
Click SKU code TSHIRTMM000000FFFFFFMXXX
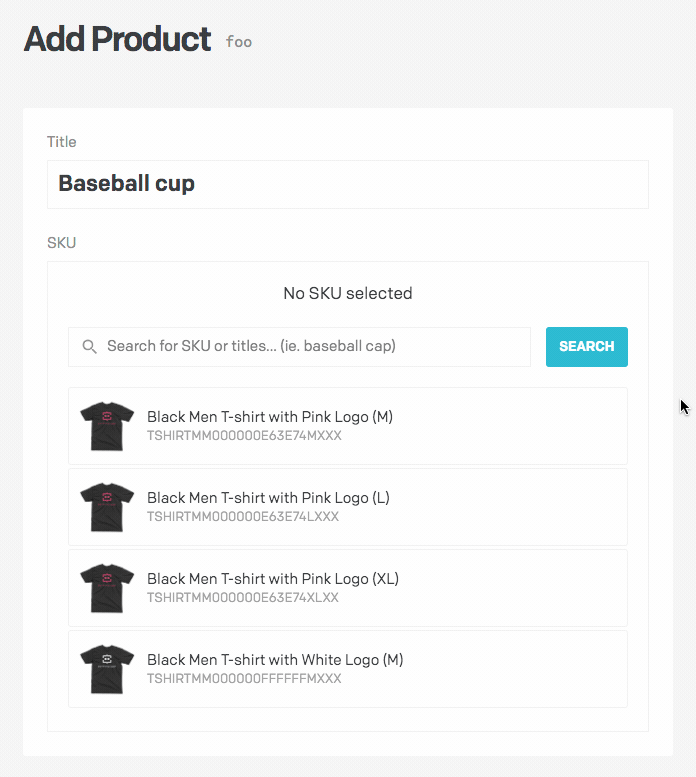pyautogui.click(x=244, y=678)
